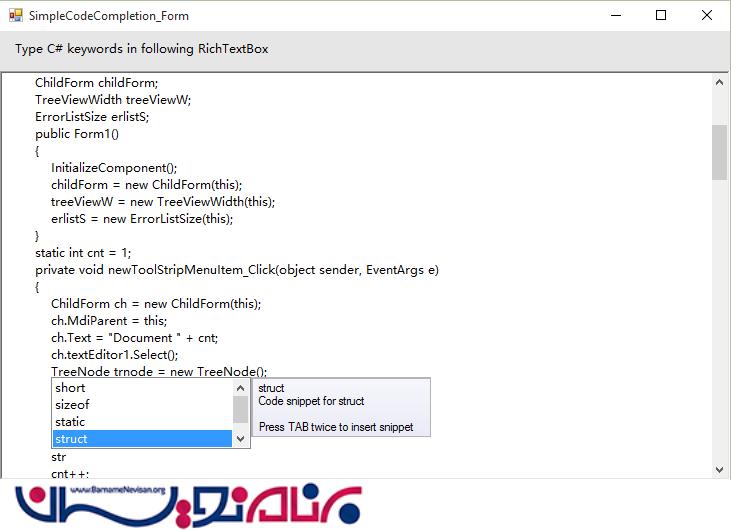
Task: Click the "public Form1()" code line
Action: point(77,134)
